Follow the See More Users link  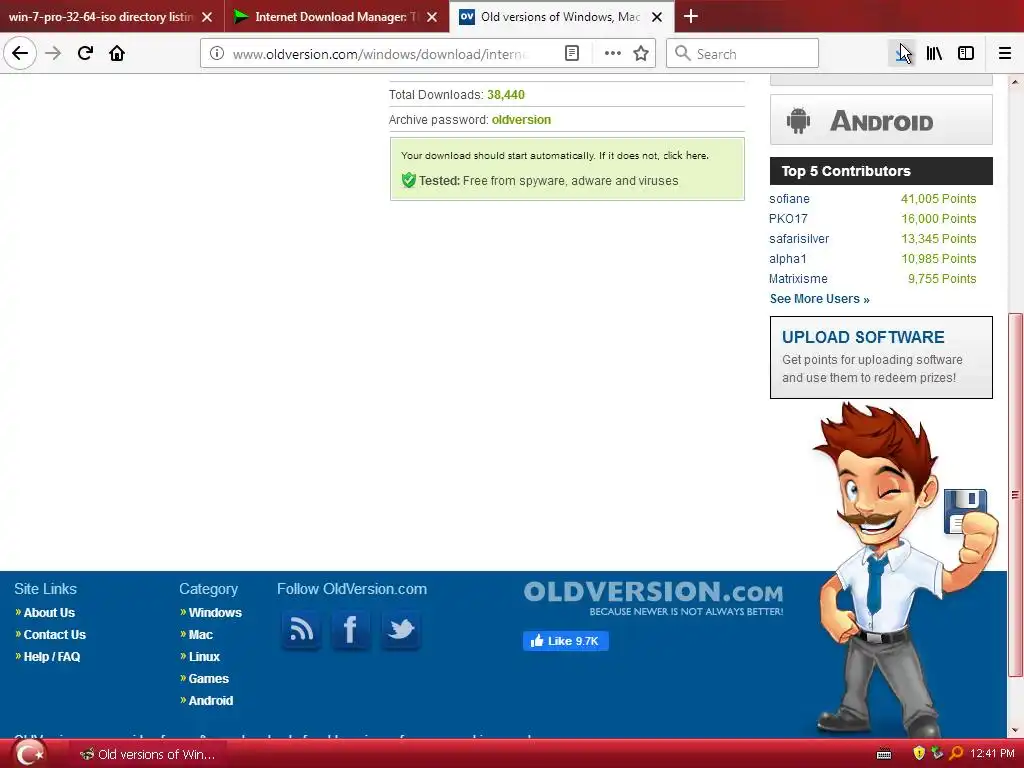[x=820, y=299]
